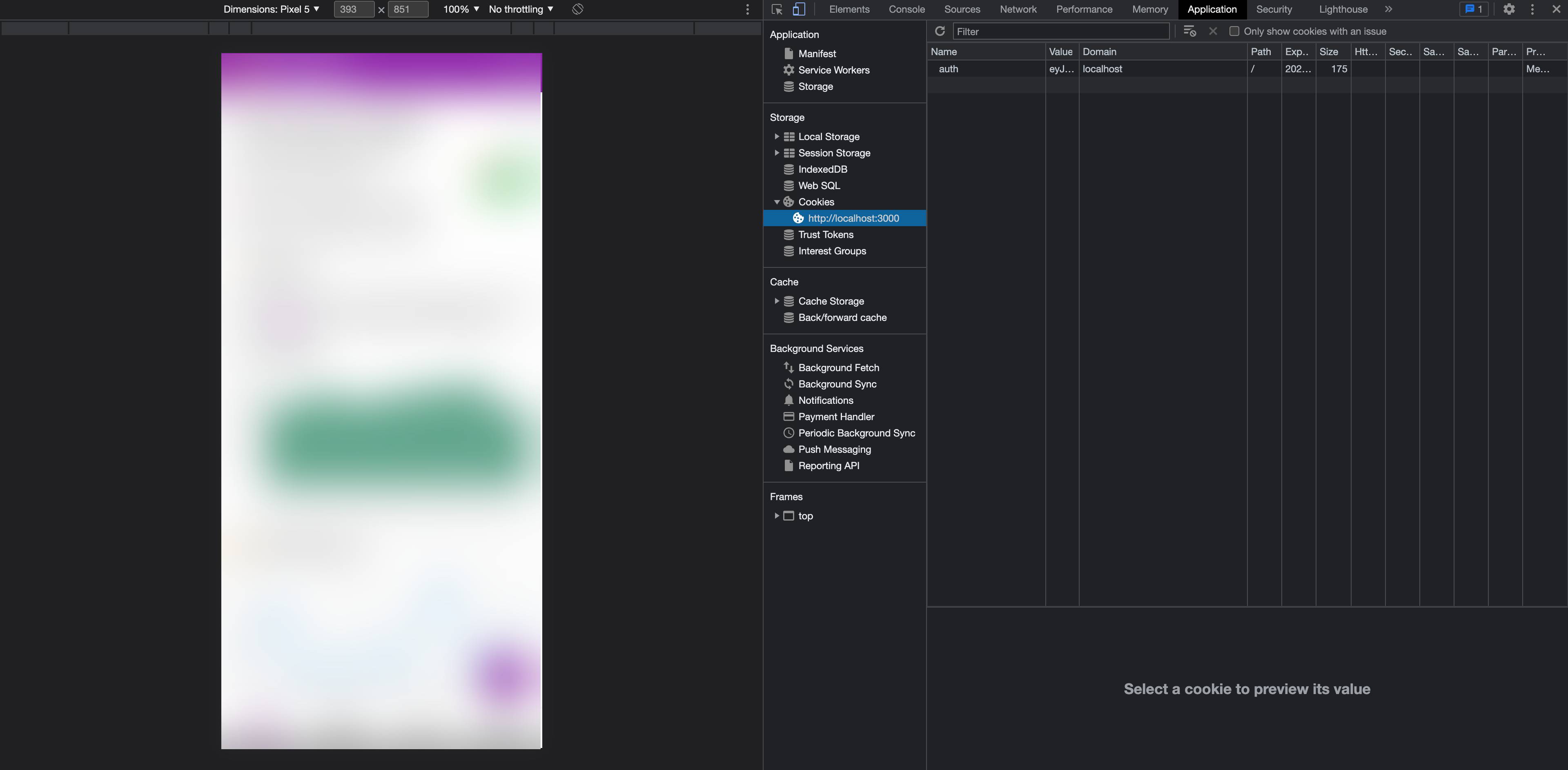Switch to the Elements tab
This screenshot has width=1568, height=770.
(x=849, y=9)
